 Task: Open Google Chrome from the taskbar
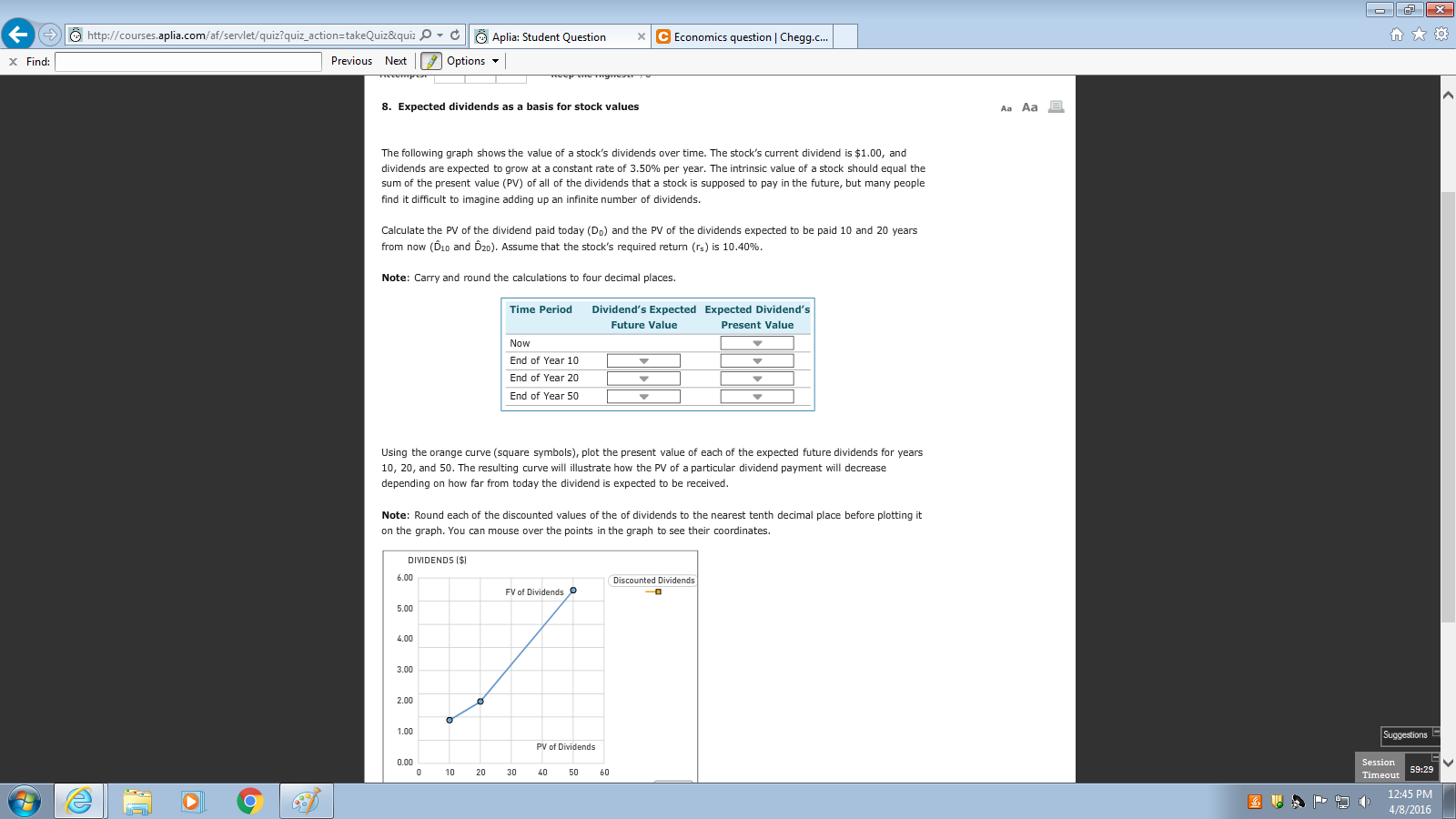pyautogui.click(x=249, y=801)
